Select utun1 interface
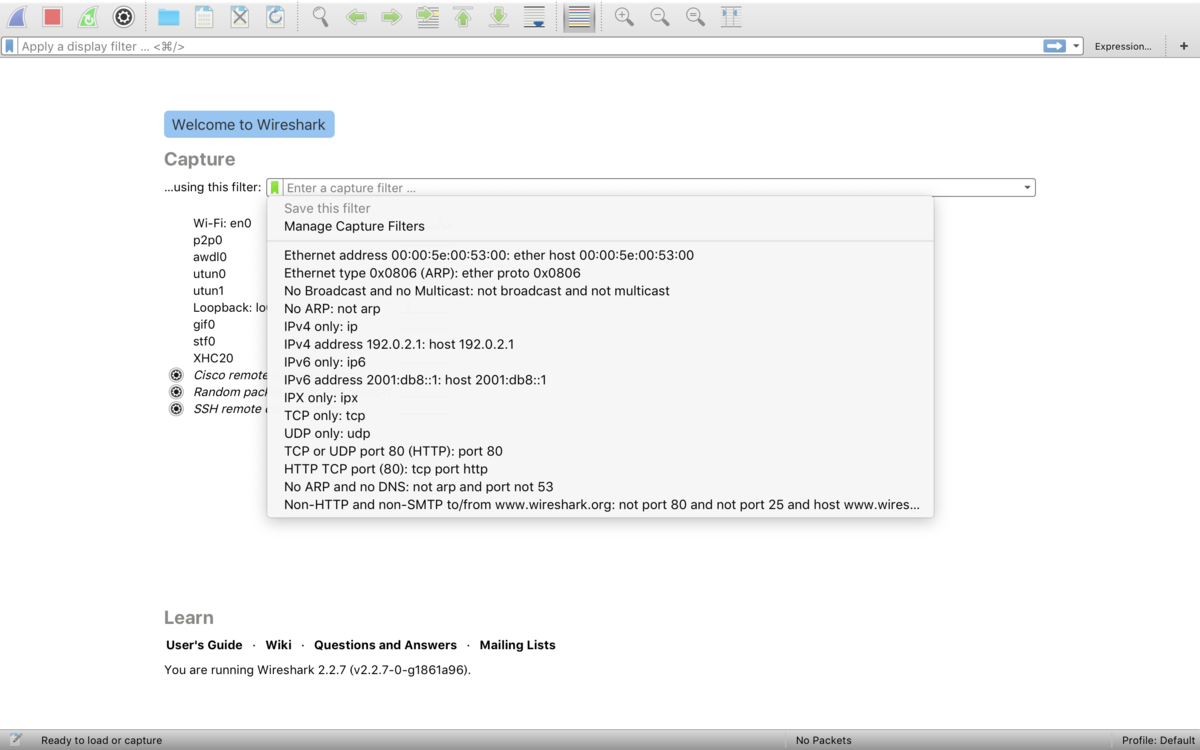 pos(209,291)
